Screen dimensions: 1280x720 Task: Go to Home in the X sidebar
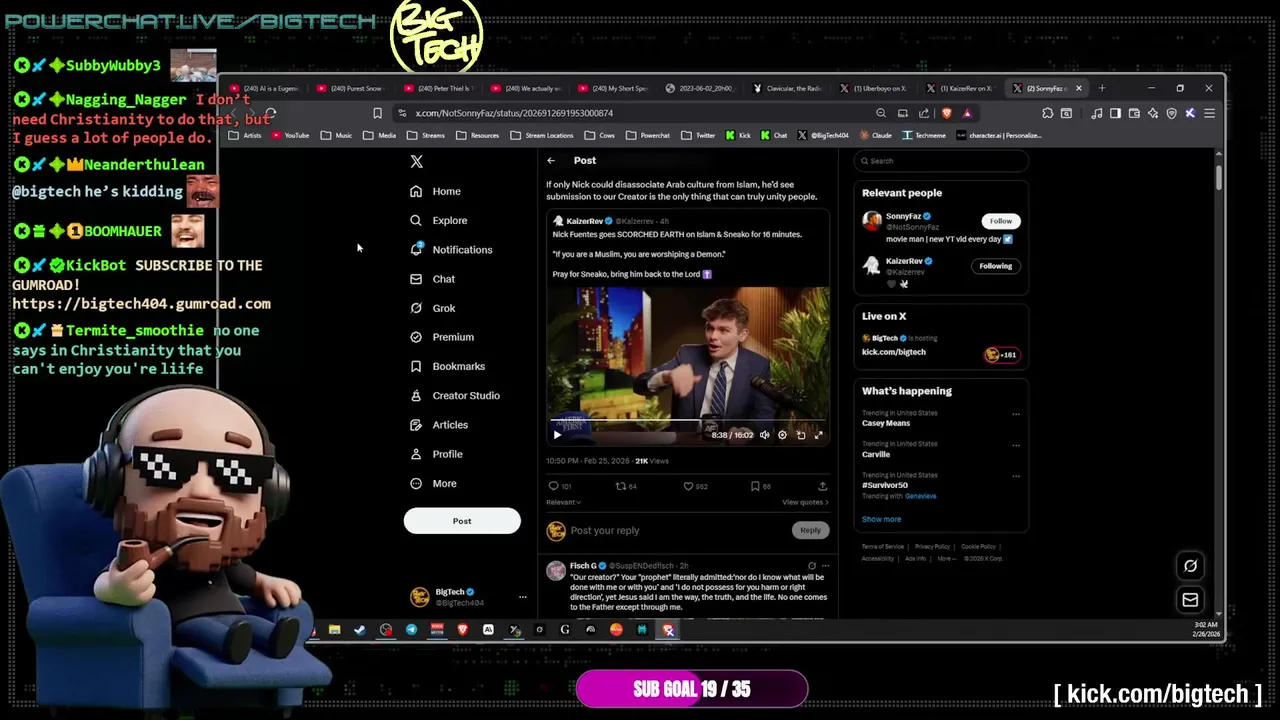click(436, 191)
